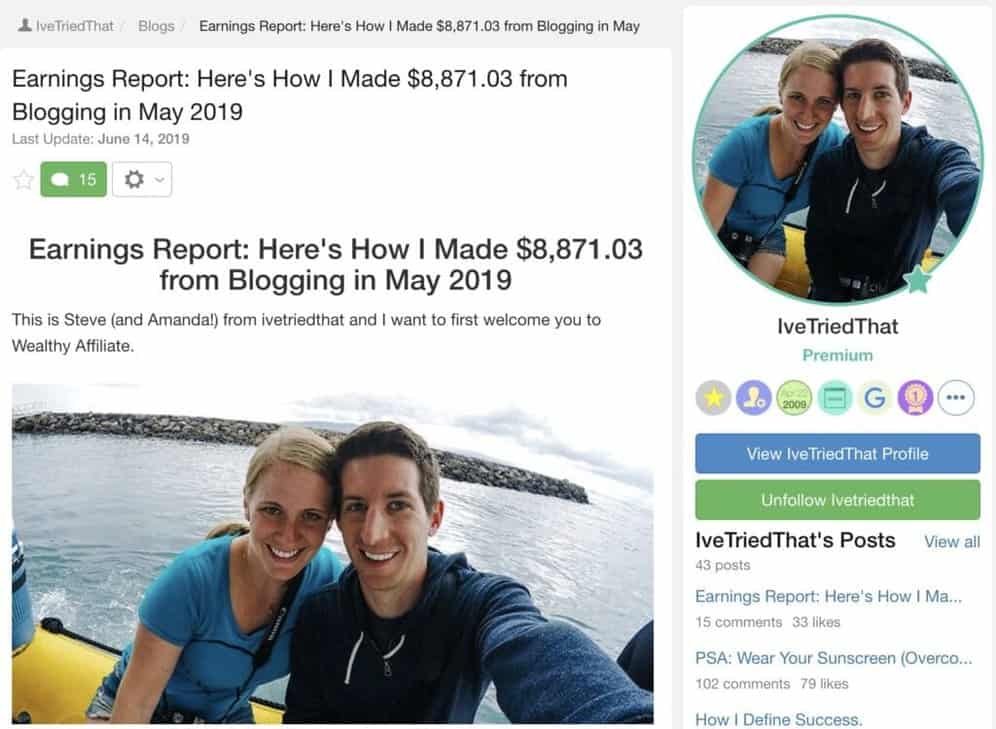The height and width of the screenshot is (729, 996).
Task: Click the 2009 member-since badge
Action: point(794,398)
